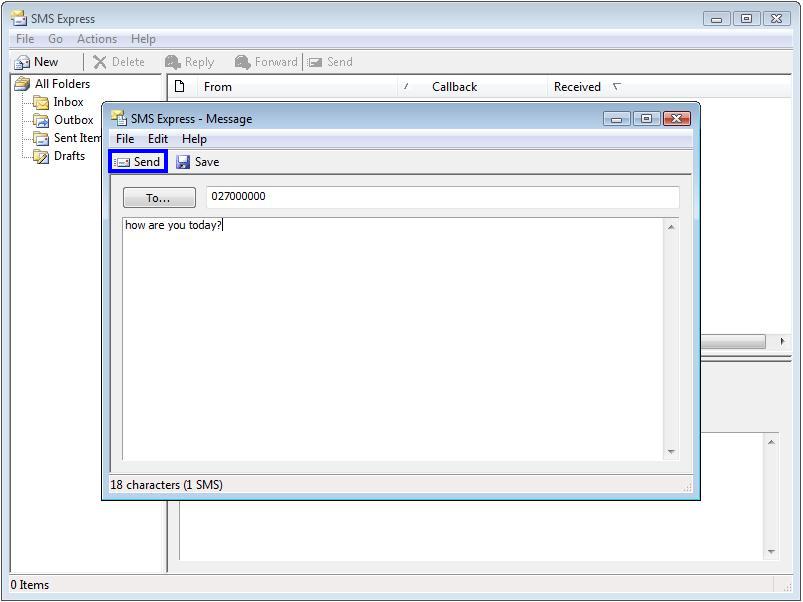Open Help menu in Message window
Viewport: 803px width, 602px height.
click(194, 139)
